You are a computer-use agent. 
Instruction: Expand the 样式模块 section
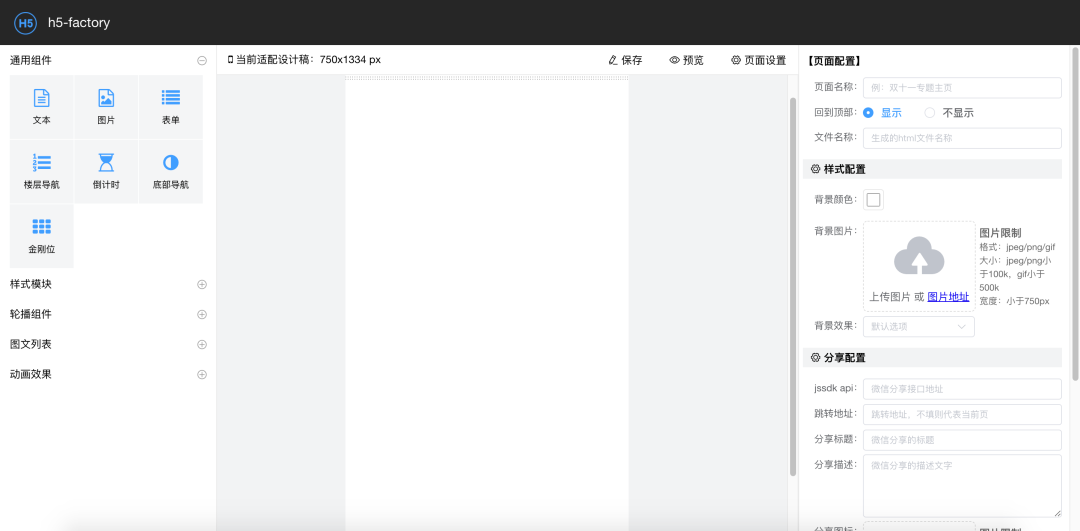[202, 284]
